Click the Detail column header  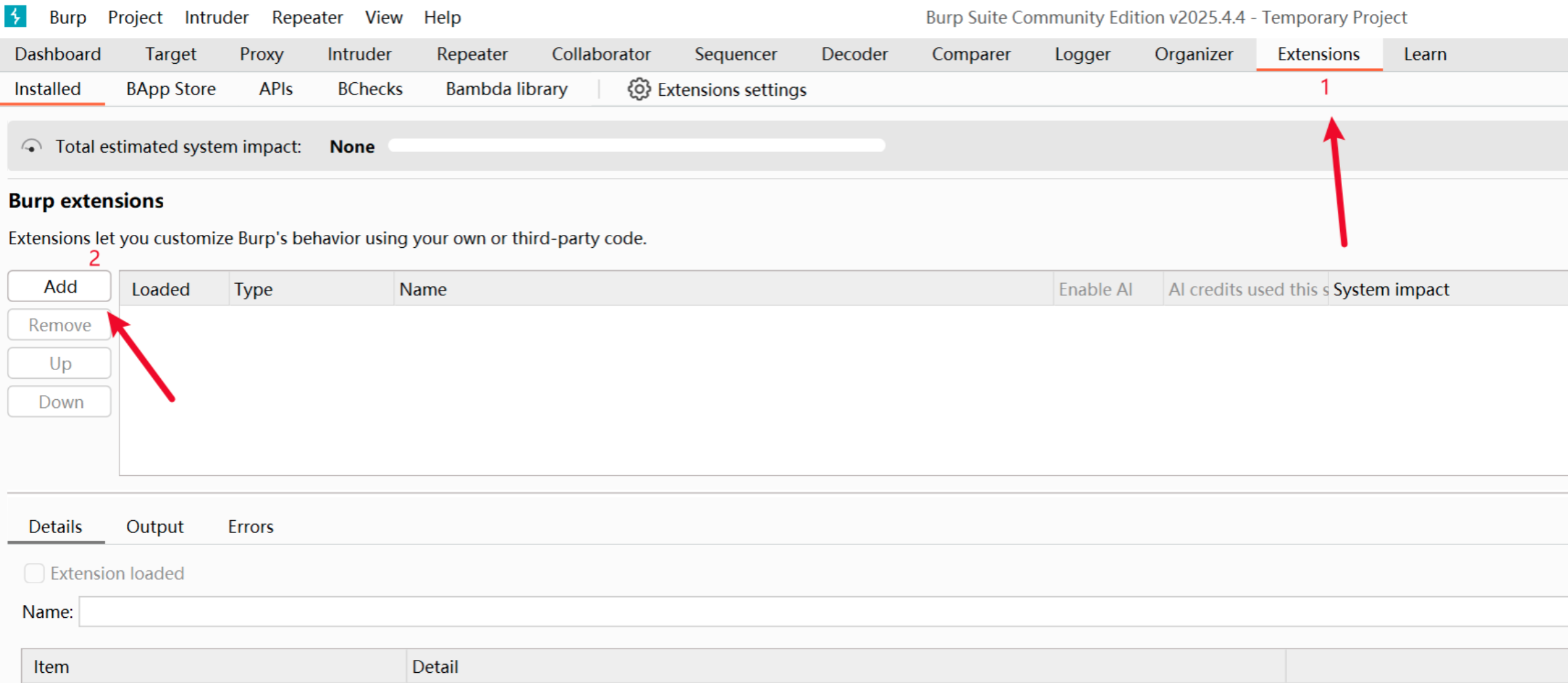coord(846,667)
